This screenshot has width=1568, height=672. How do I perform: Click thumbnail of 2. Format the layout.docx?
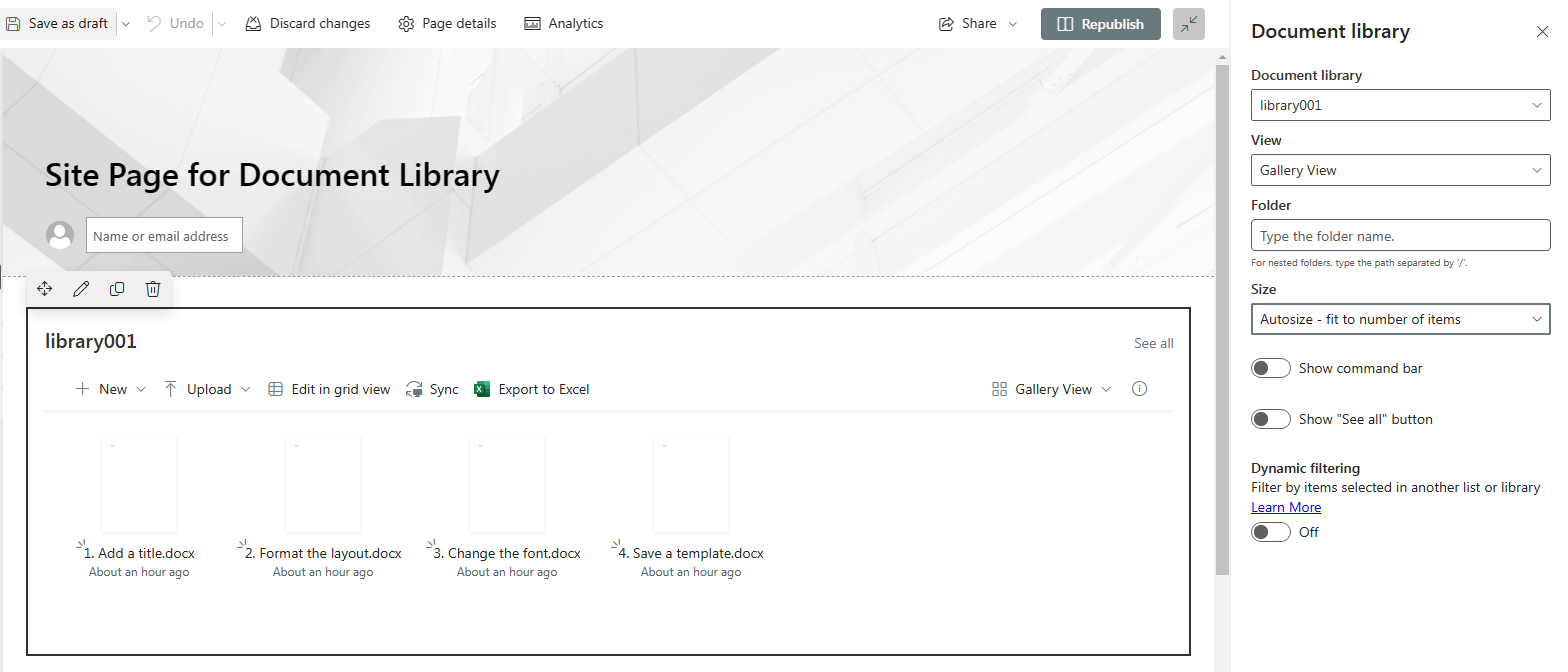pyautogui.click(x=323, y=484)
